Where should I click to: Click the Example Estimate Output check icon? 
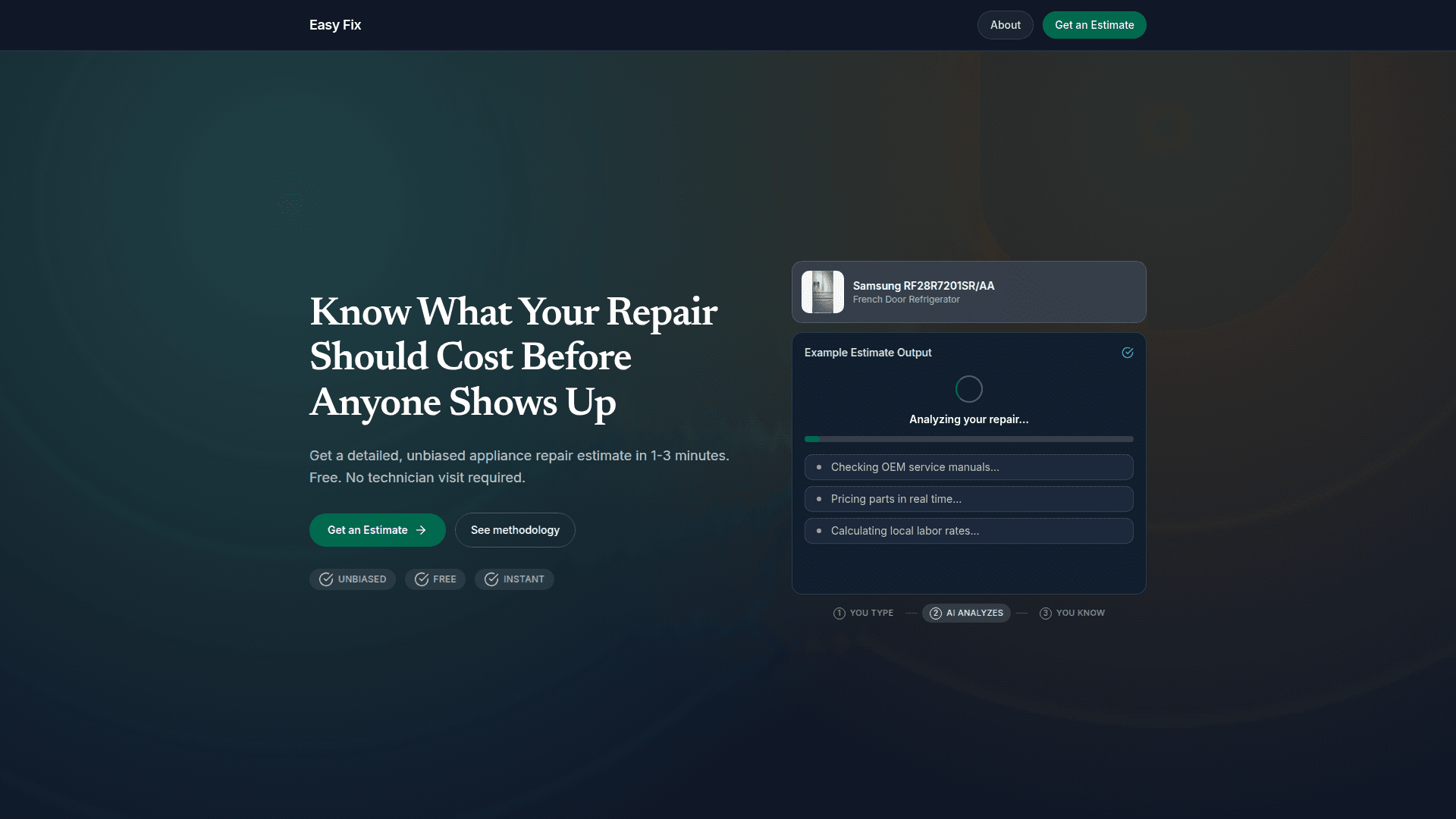tap(1128, 353)
